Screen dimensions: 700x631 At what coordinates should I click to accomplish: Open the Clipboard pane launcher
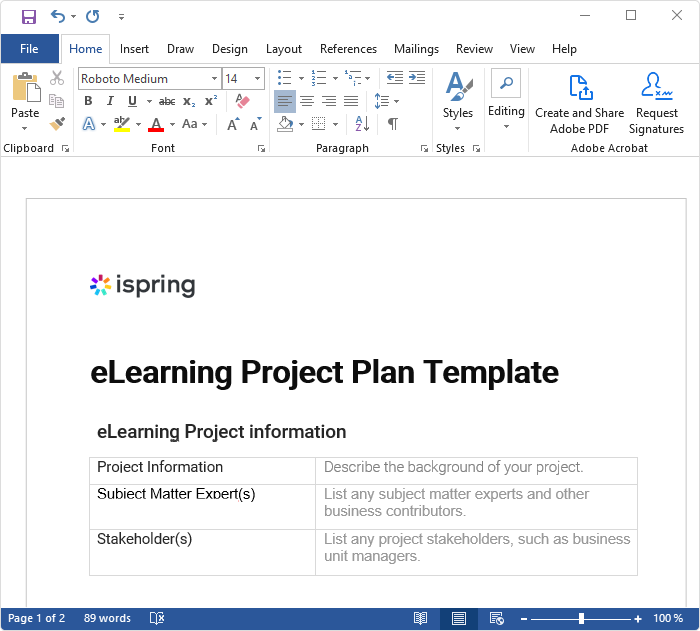point(66,149)
